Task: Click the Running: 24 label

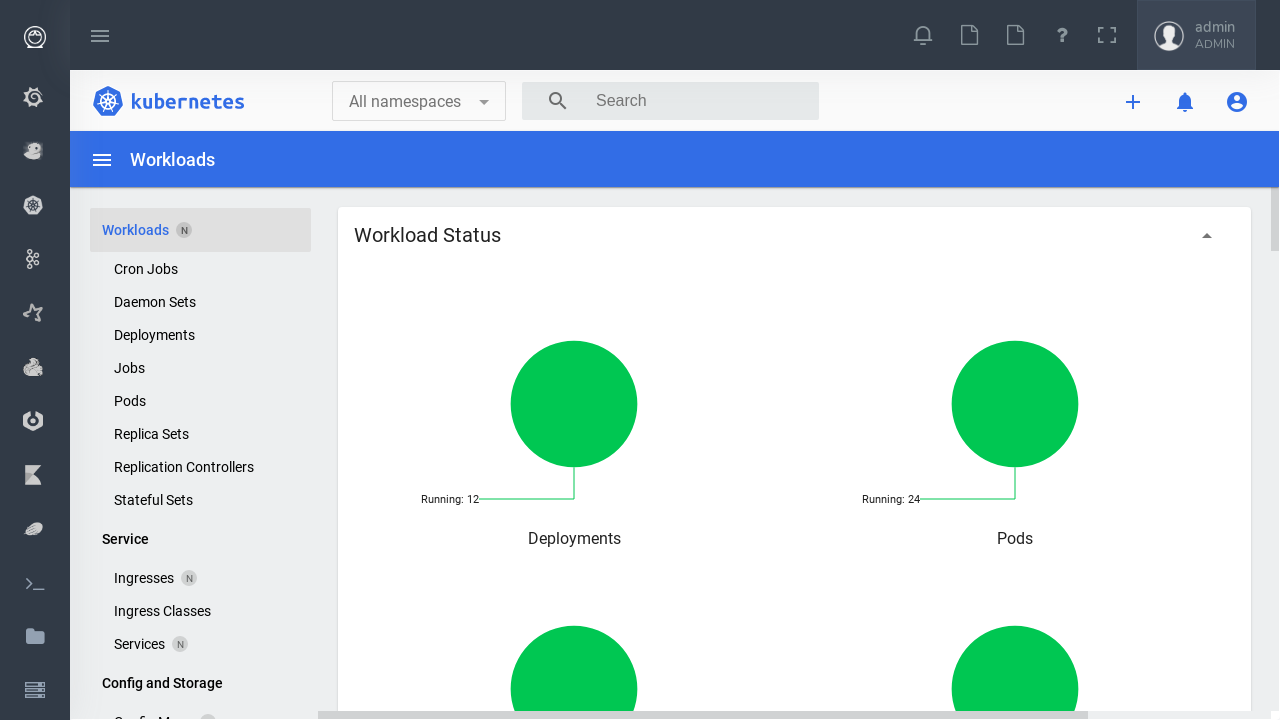Action: [891, 499]
